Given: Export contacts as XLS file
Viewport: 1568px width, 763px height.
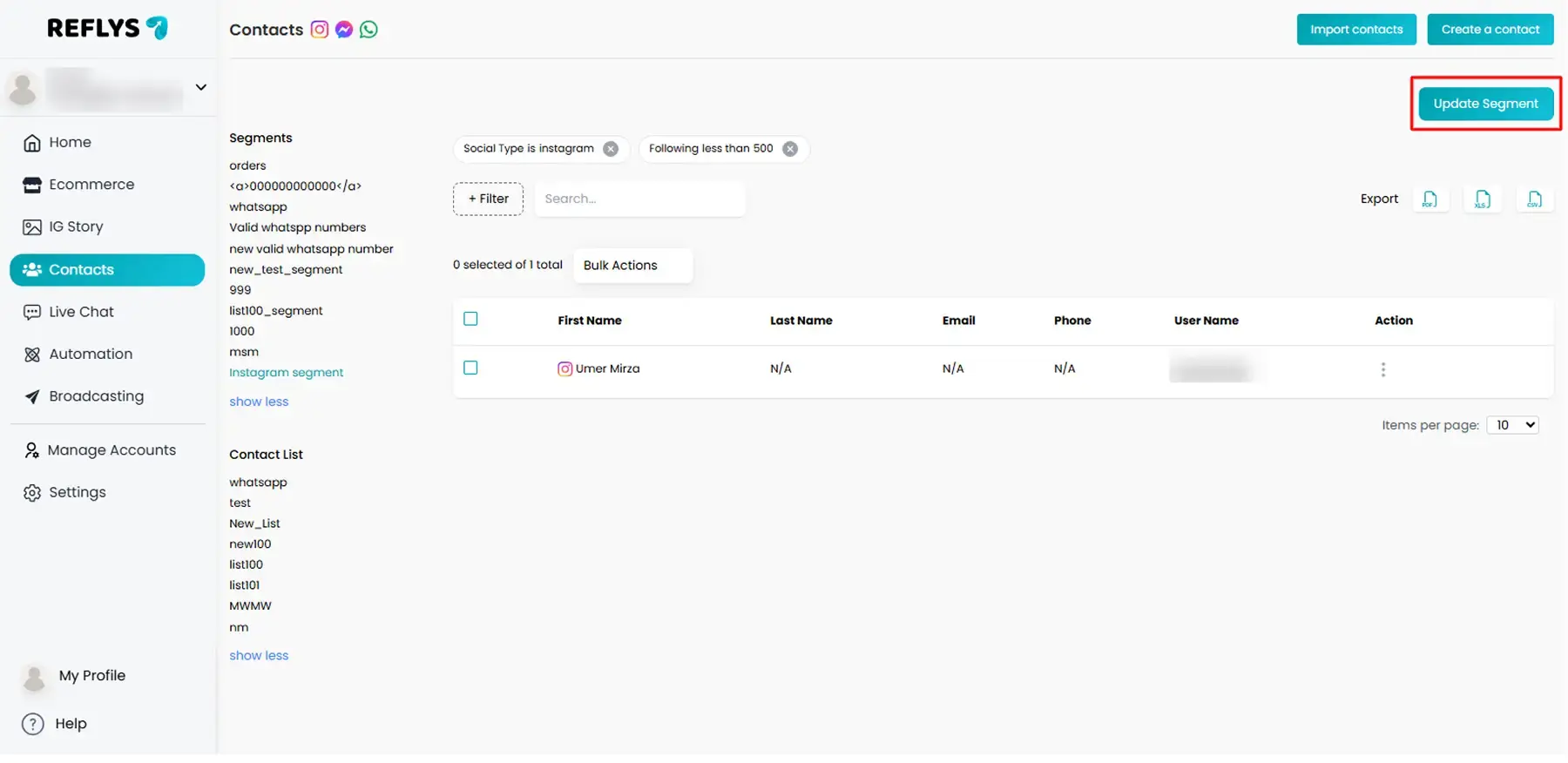Looking at the screenshot, I should click(x=1482, y=199).
